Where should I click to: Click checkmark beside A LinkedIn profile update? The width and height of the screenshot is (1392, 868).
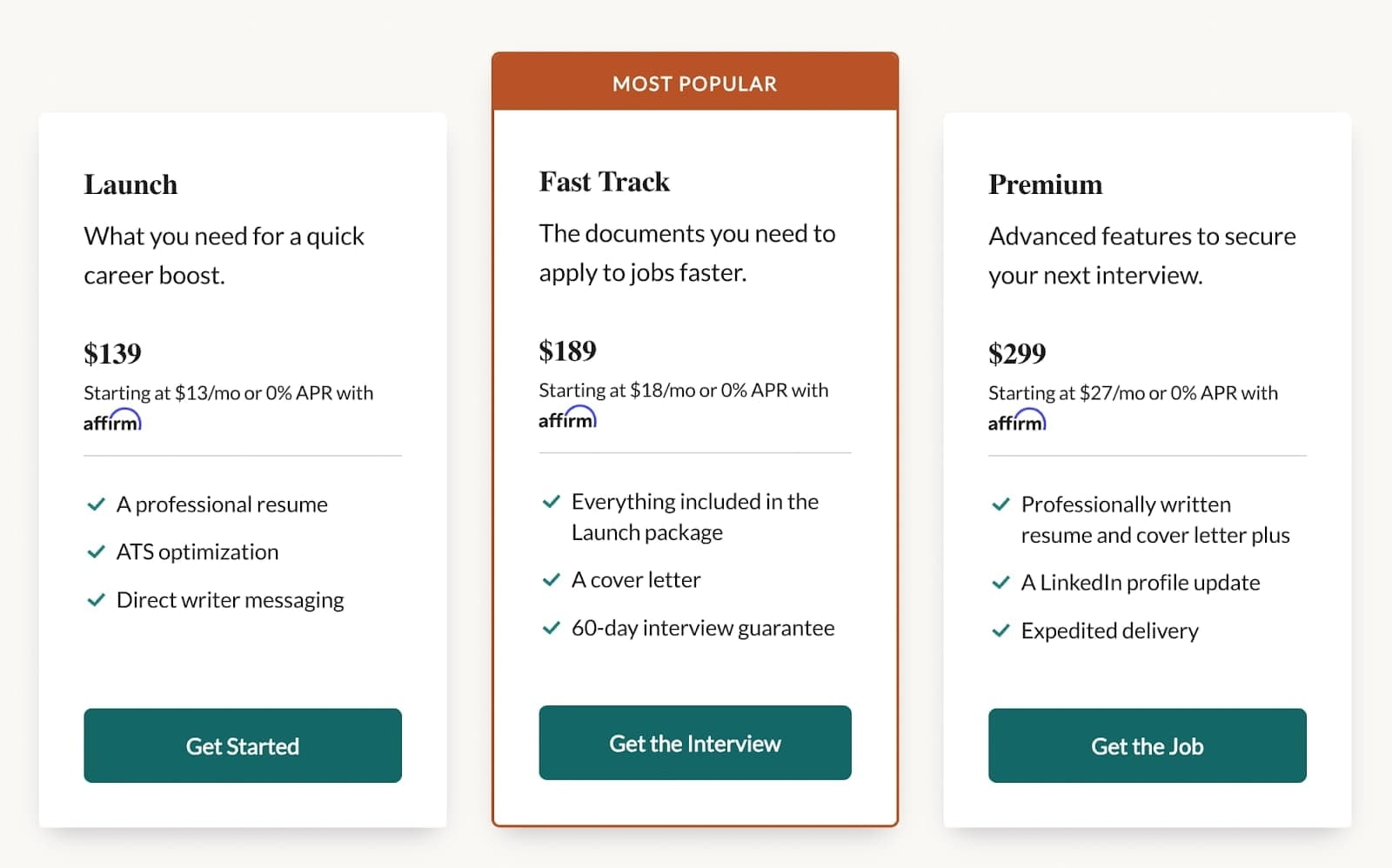1000,583
